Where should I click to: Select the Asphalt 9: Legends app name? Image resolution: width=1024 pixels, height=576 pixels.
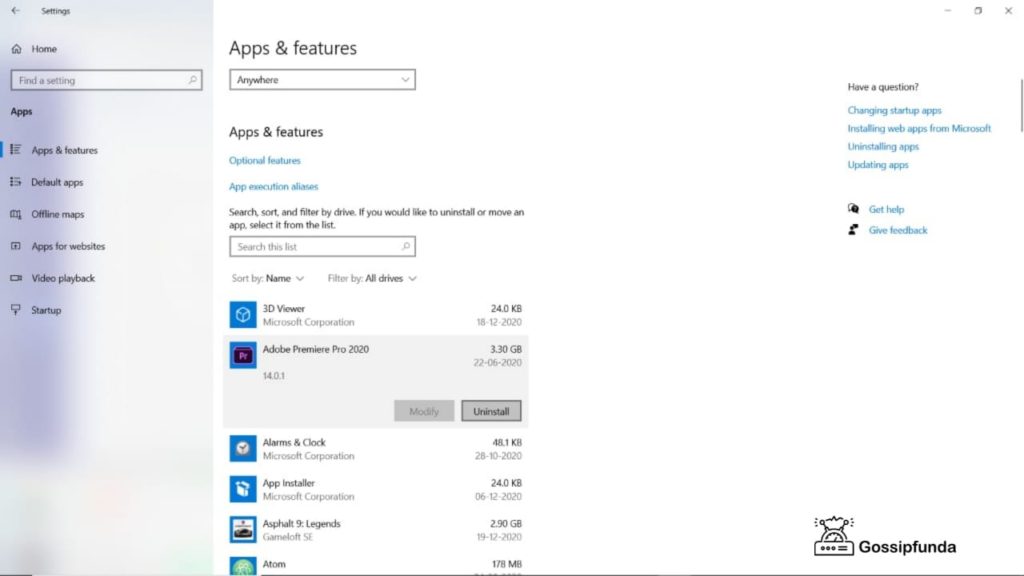[301, 524]
